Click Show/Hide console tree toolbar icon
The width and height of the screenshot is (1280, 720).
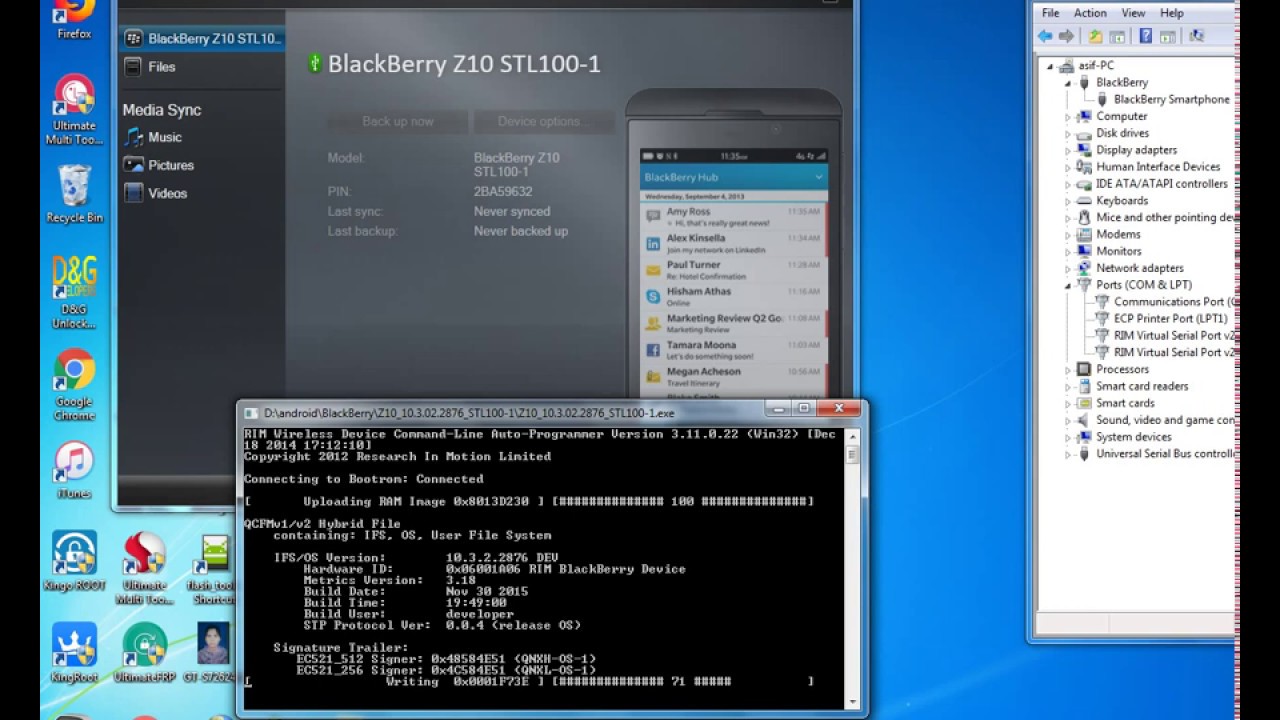[x=1117, y=36]
